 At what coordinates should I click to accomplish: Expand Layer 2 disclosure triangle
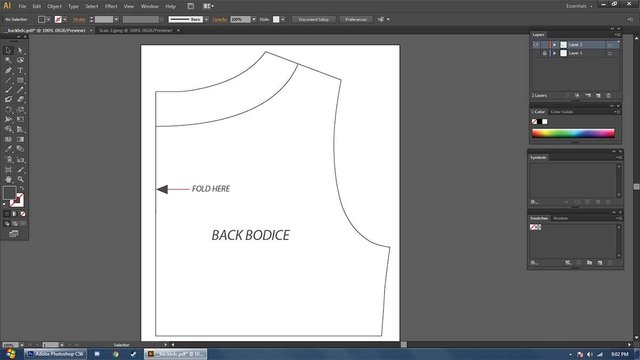pyautogui.click(x=554, y=44)
